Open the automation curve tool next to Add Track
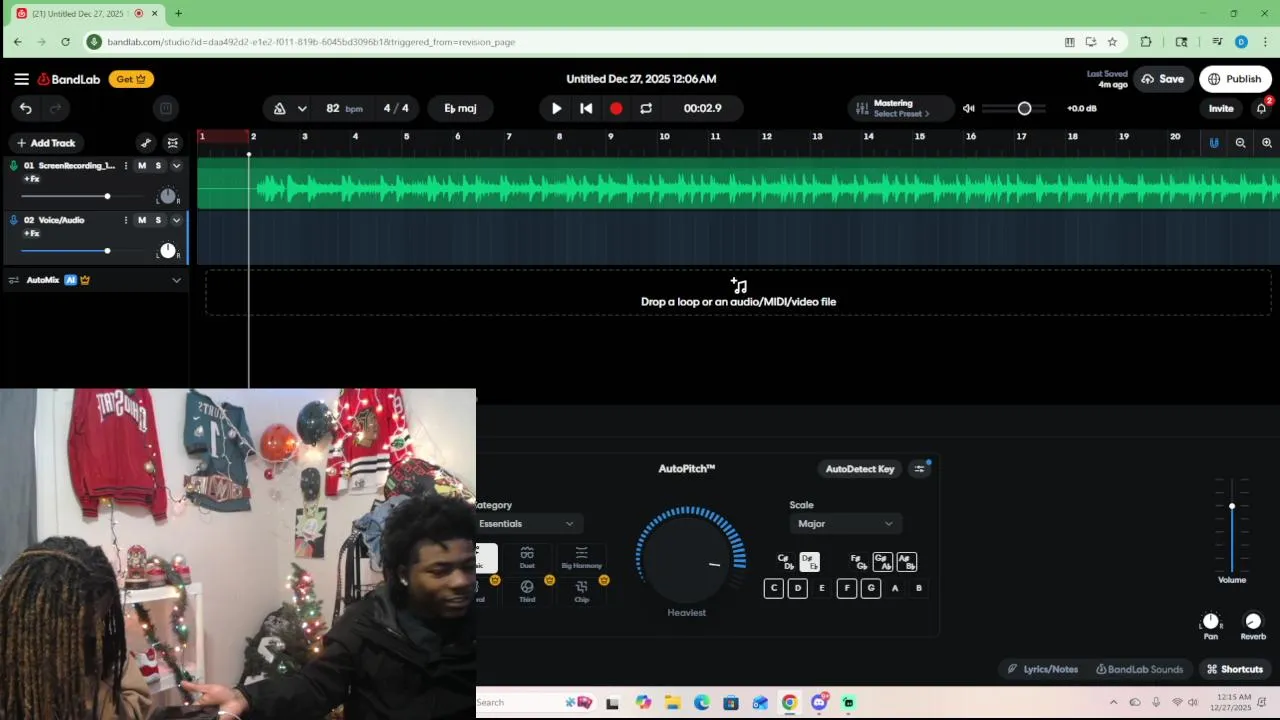 click(x=146, y=143)
